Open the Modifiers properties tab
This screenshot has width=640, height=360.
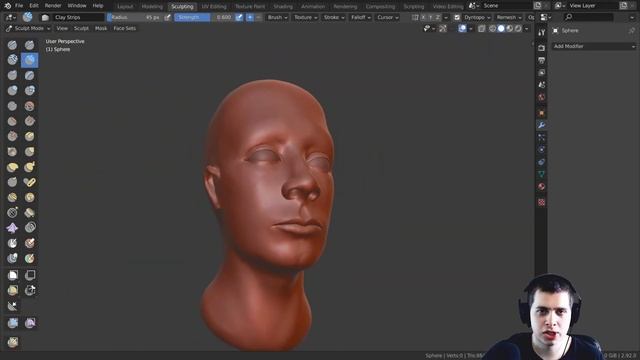click(541, 125)
